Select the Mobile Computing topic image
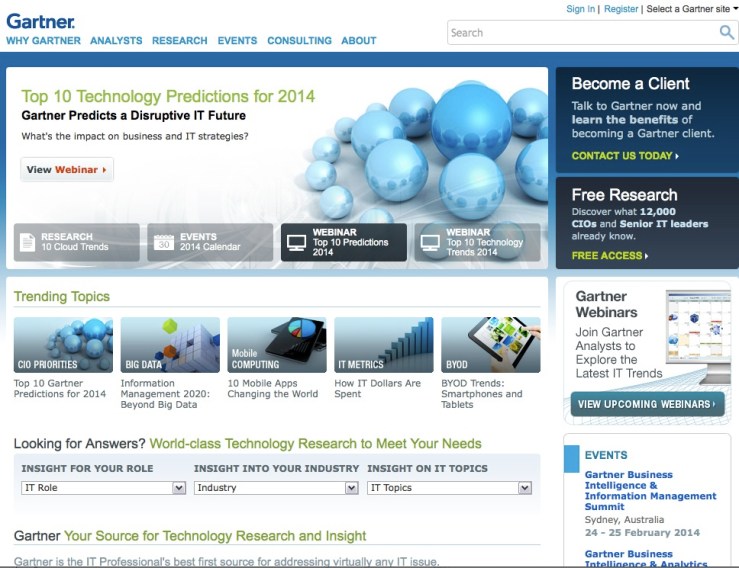This screenshot has width=739, height=568. (x=277, y=345)
